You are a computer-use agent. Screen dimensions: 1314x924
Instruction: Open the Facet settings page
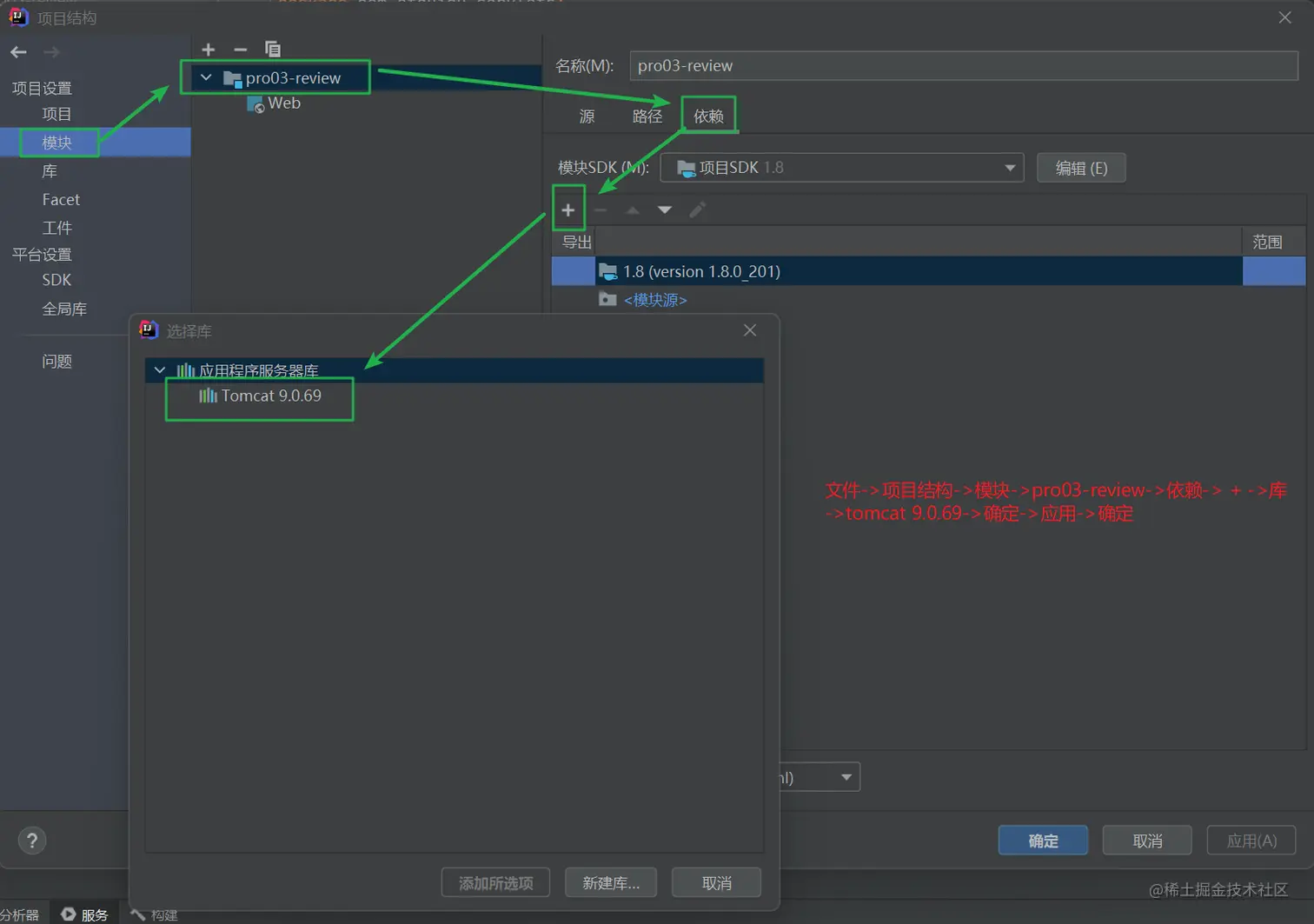click(x=61, y=200)
